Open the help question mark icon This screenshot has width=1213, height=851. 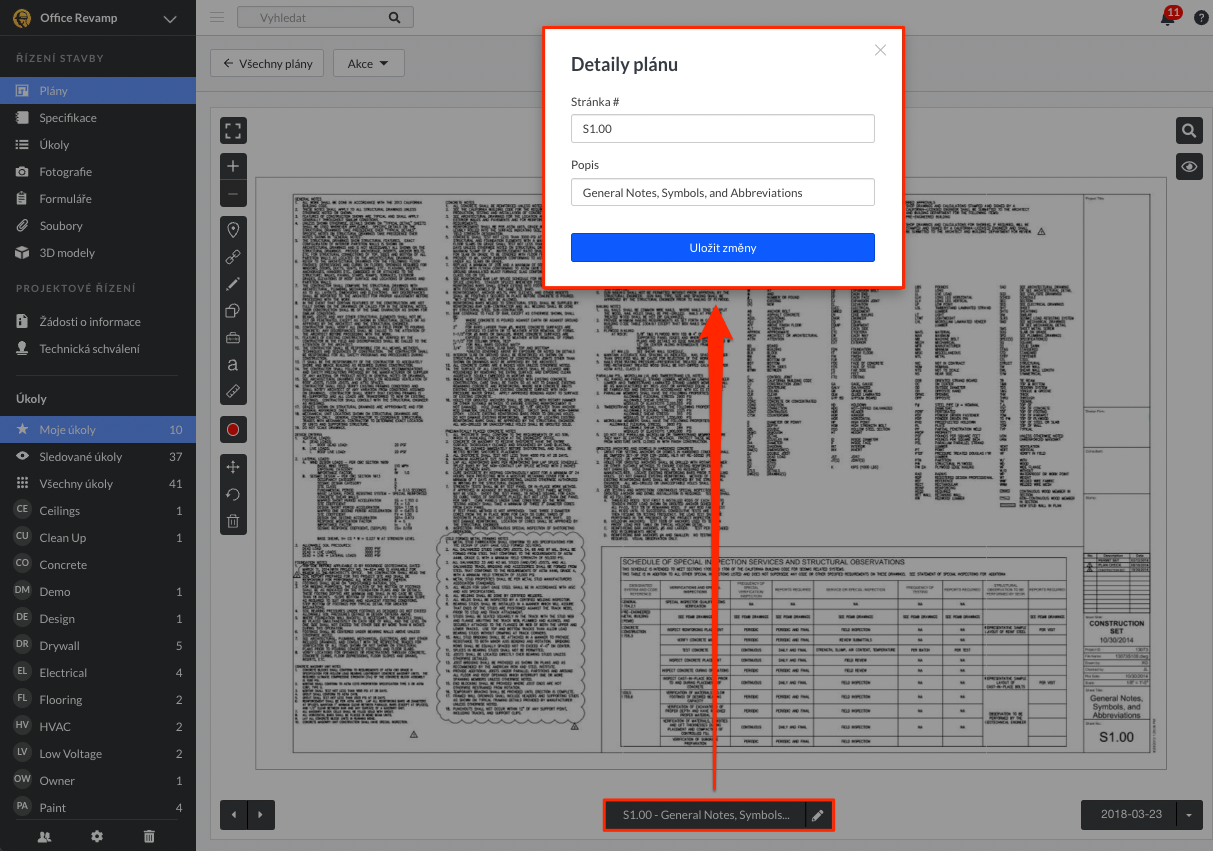pos(1201,17)
